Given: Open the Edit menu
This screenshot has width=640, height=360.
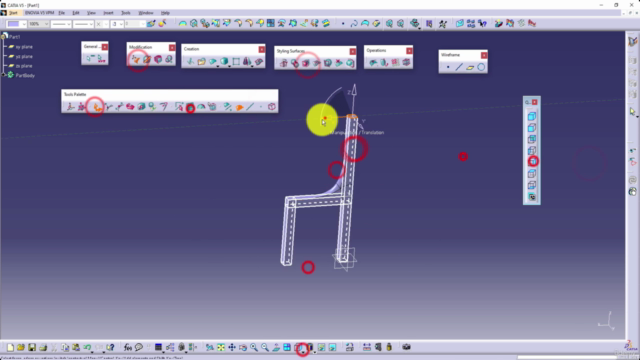Looking at the screenshot, I should click(76, 13).
